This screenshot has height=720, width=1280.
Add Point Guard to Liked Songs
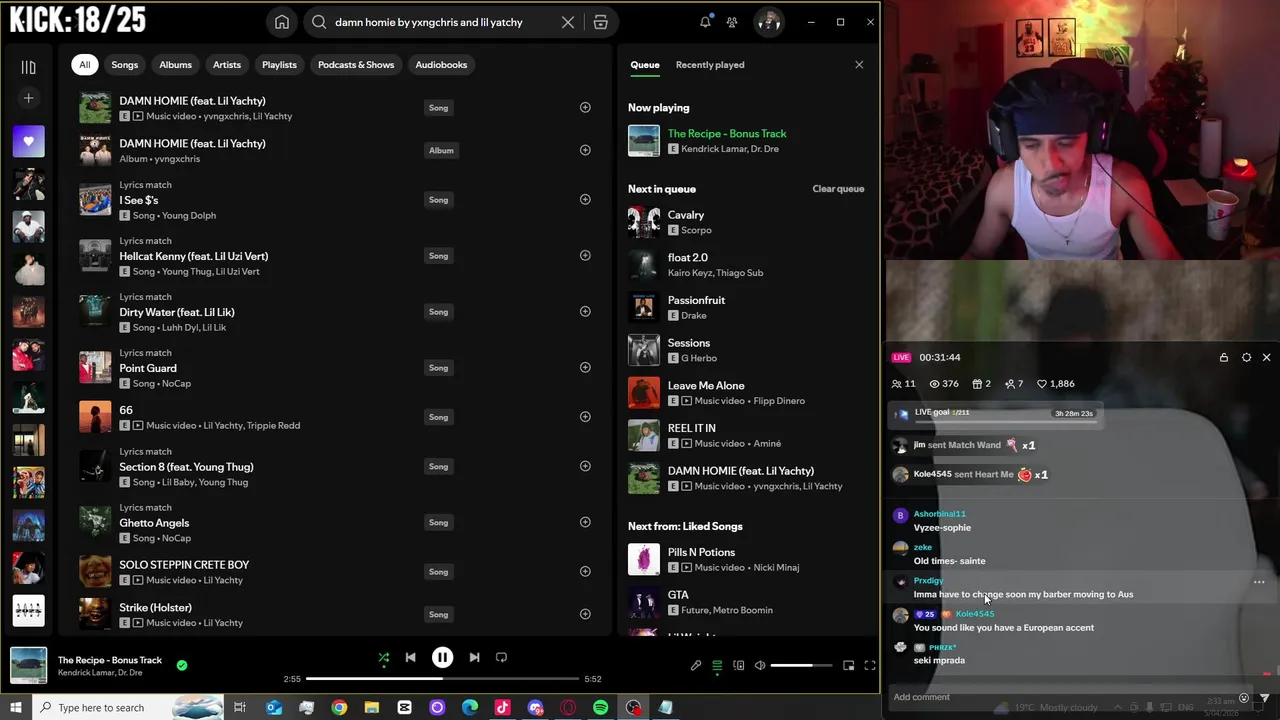(585, 367)
